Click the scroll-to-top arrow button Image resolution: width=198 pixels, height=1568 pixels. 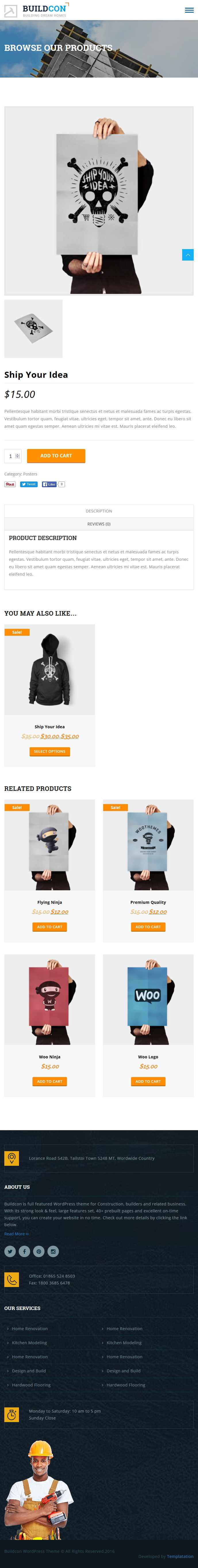click(188, 255)
